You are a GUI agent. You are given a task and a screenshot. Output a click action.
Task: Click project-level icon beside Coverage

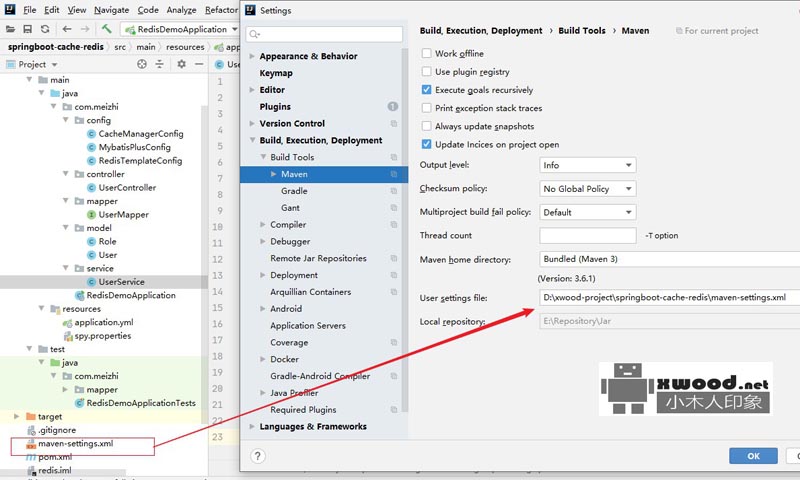[x=393, y=342]
